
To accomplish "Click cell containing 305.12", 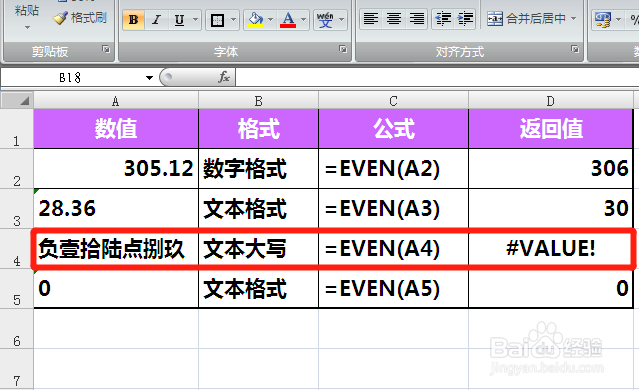I will pyautogui.click(x=116, y=168).
